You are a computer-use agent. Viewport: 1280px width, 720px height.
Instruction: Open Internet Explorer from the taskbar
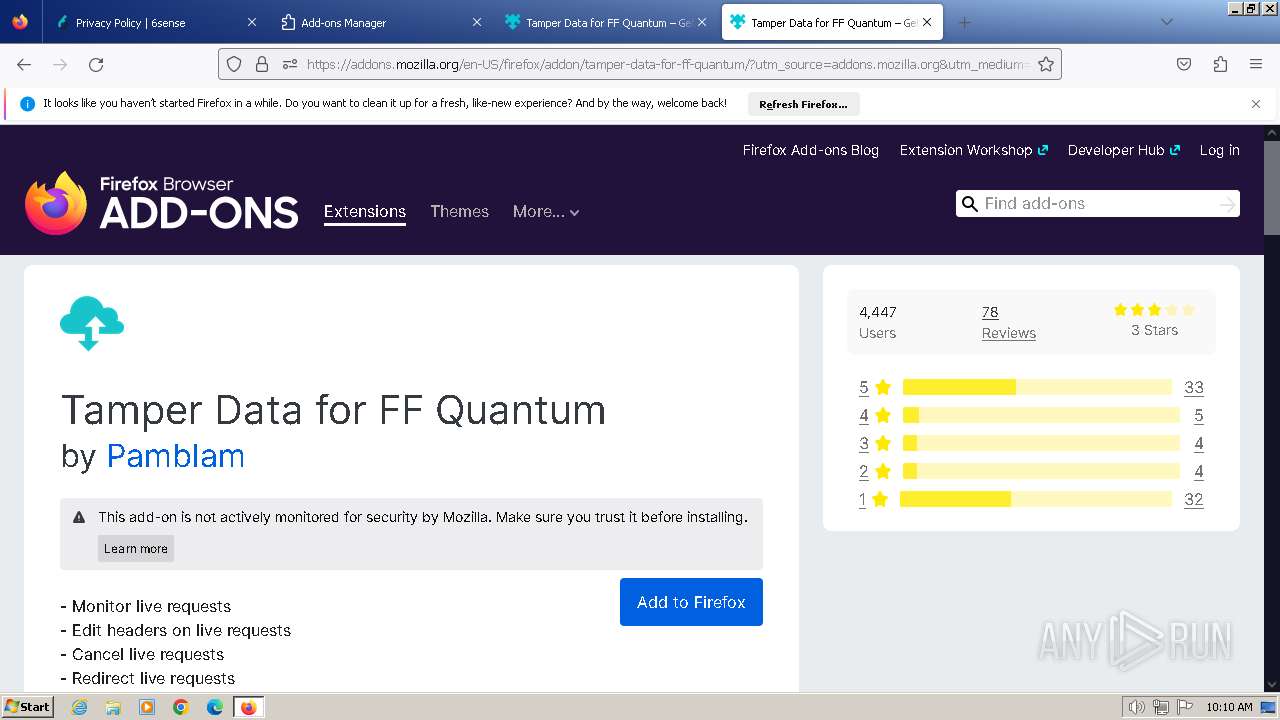click(79, 707)
